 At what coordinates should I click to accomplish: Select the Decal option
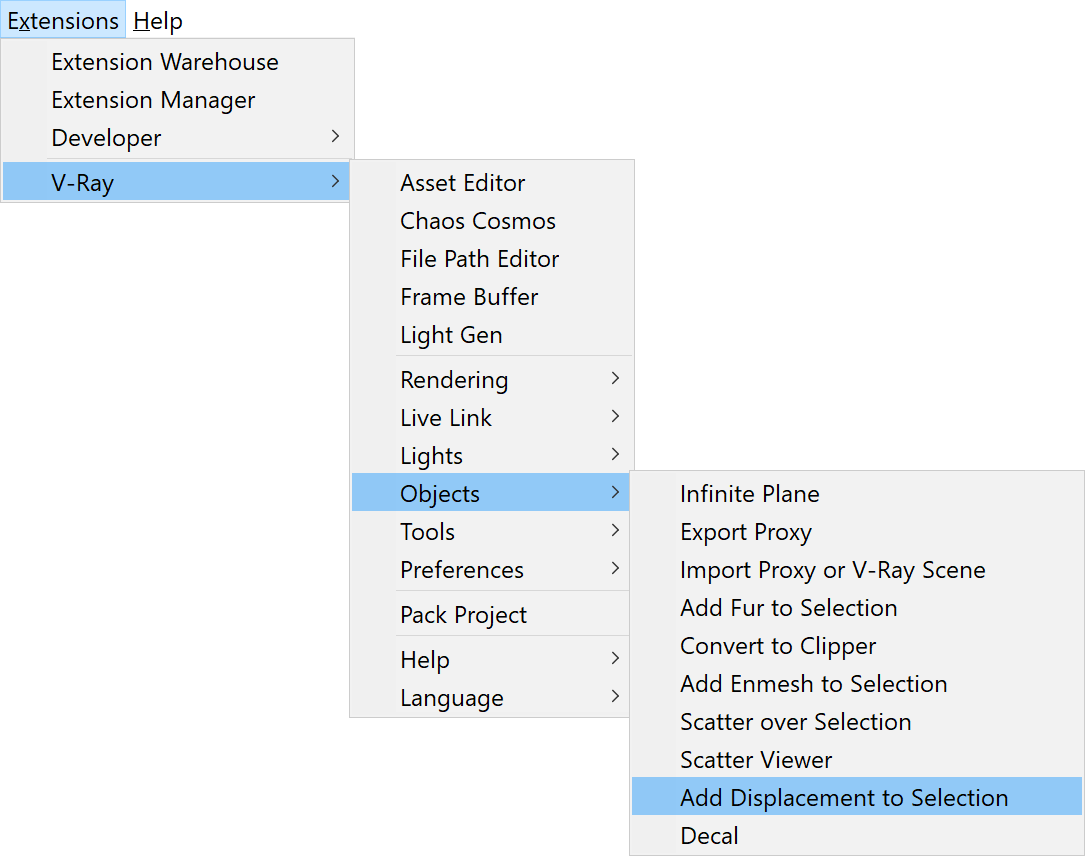coord(857,836)
